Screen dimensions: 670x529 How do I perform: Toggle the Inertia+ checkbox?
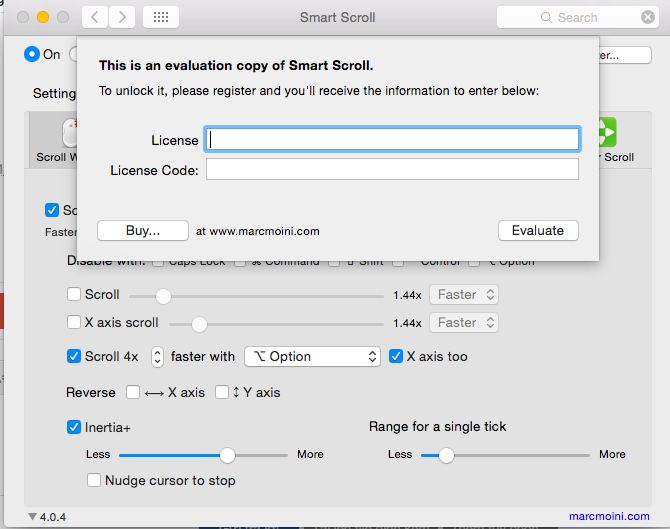click(x=74, y=427)
